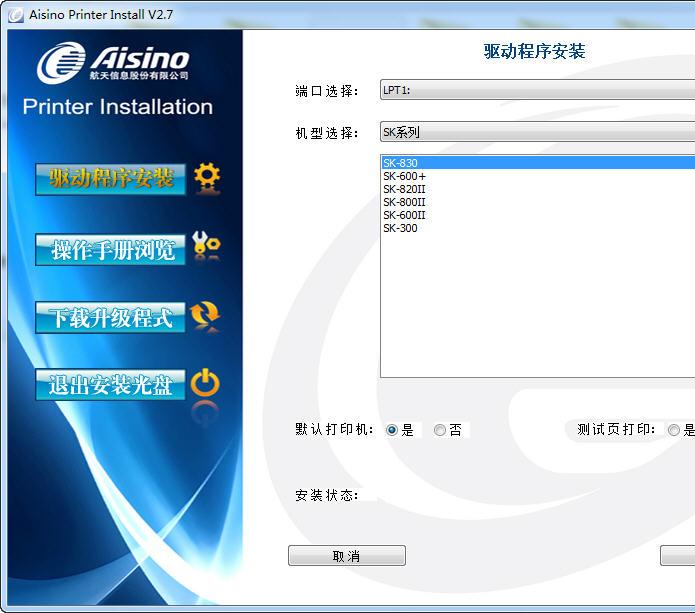Screen dimensions: 695x613
Task: Click the orange power icon for exit
Action: click(205, 382)
